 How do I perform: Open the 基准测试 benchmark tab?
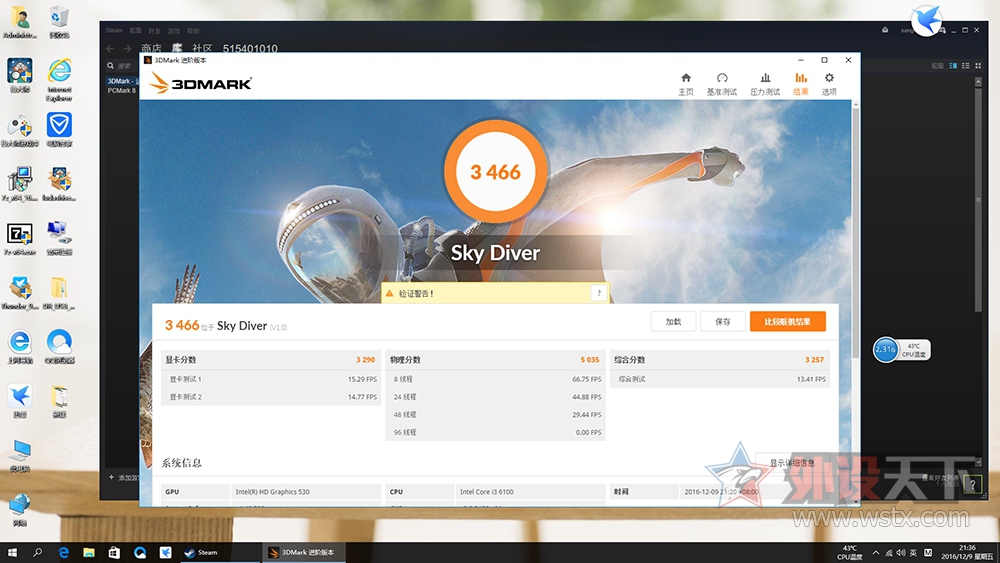721,84
